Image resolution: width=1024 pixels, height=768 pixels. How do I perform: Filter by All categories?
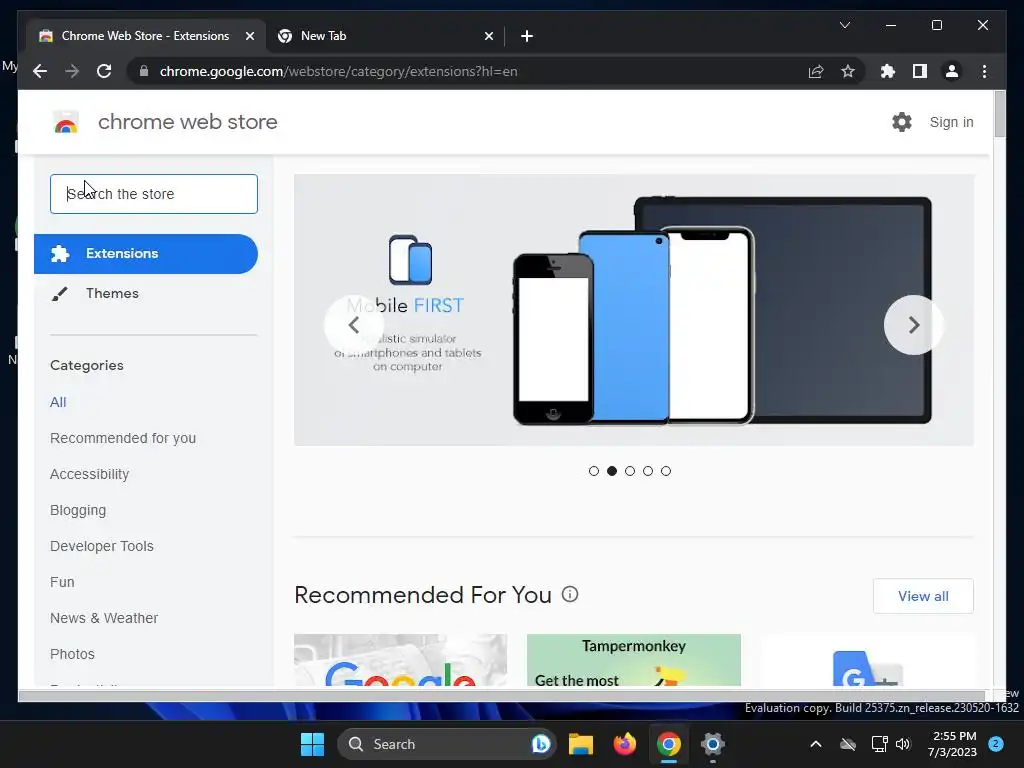coord(58,402)
